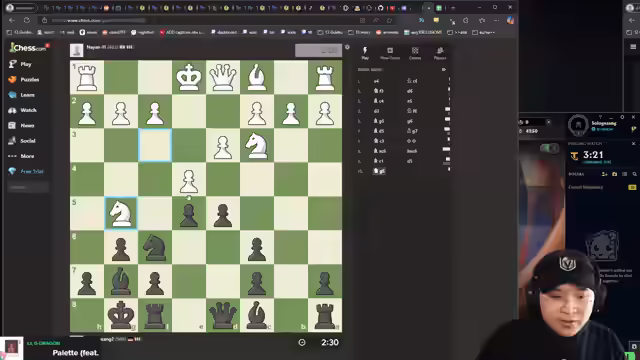Viewport: 640px width, 360px height.
Task: Click the Free Trial diamond link
Action: point(26,171)
